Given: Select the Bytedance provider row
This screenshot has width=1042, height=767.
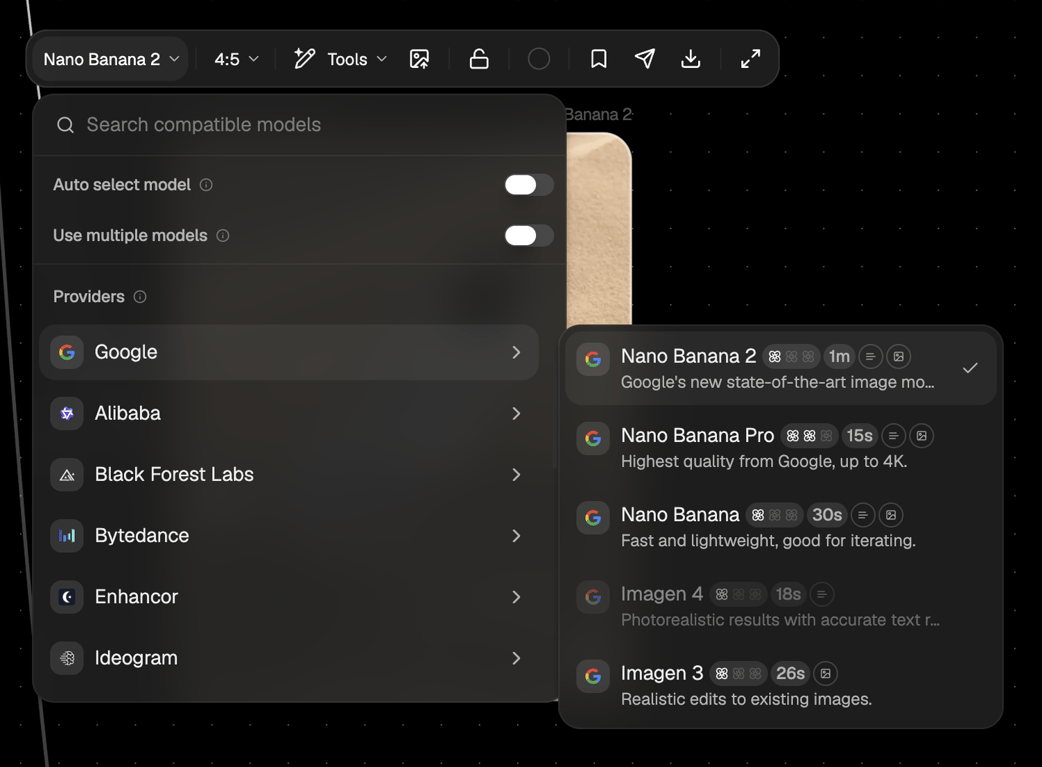Looking at the screenshot, I should pos(289,536).
